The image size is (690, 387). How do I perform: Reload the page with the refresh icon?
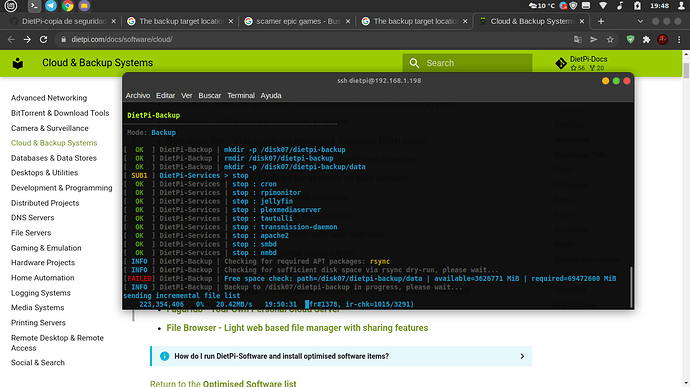[43, 39]
